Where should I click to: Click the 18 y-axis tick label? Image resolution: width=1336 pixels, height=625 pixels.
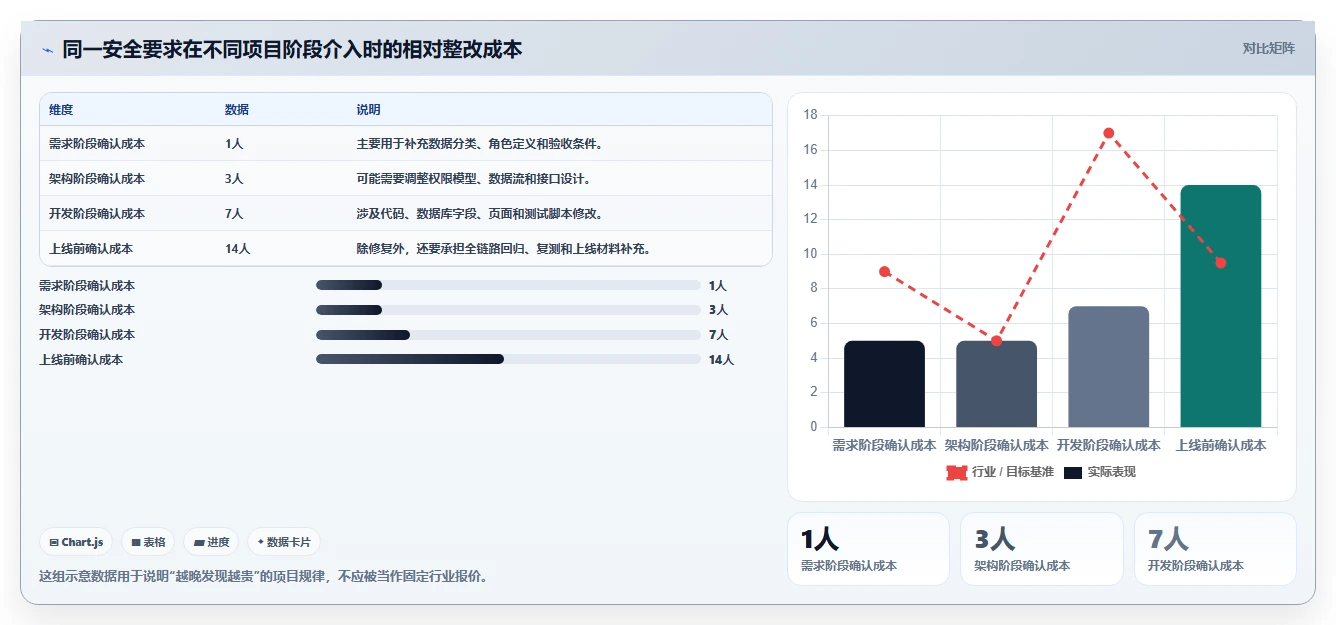pos(810,115)
